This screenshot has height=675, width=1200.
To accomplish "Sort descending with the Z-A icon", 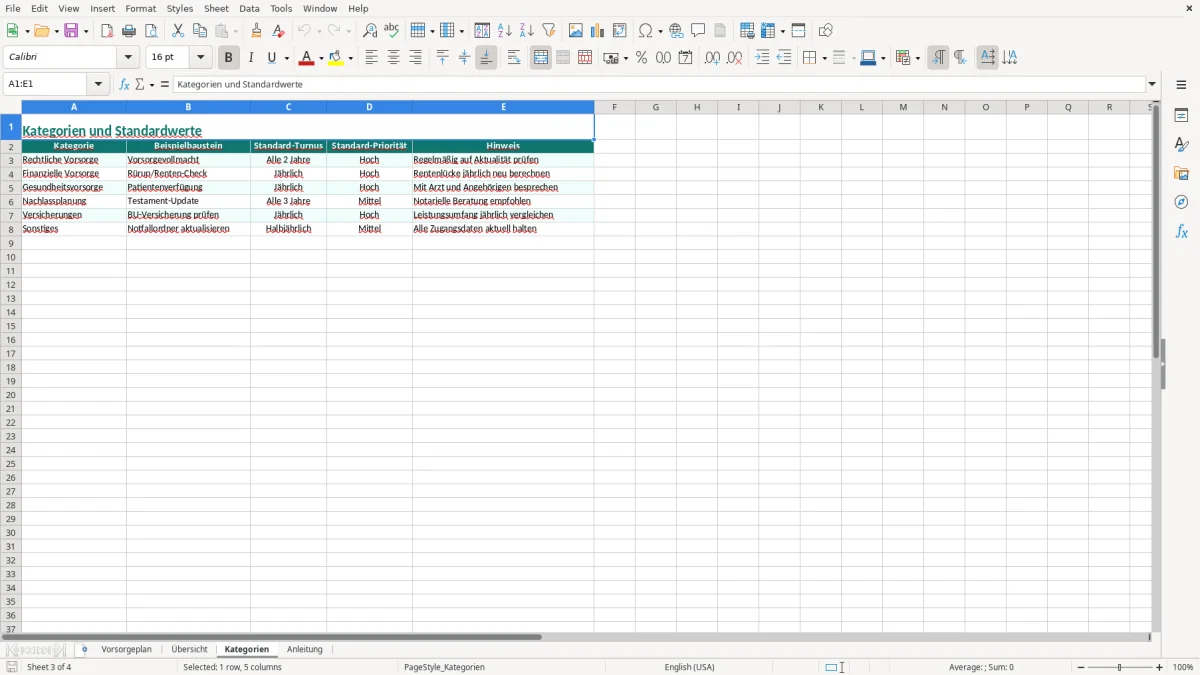I will click(x=527, y=31).
